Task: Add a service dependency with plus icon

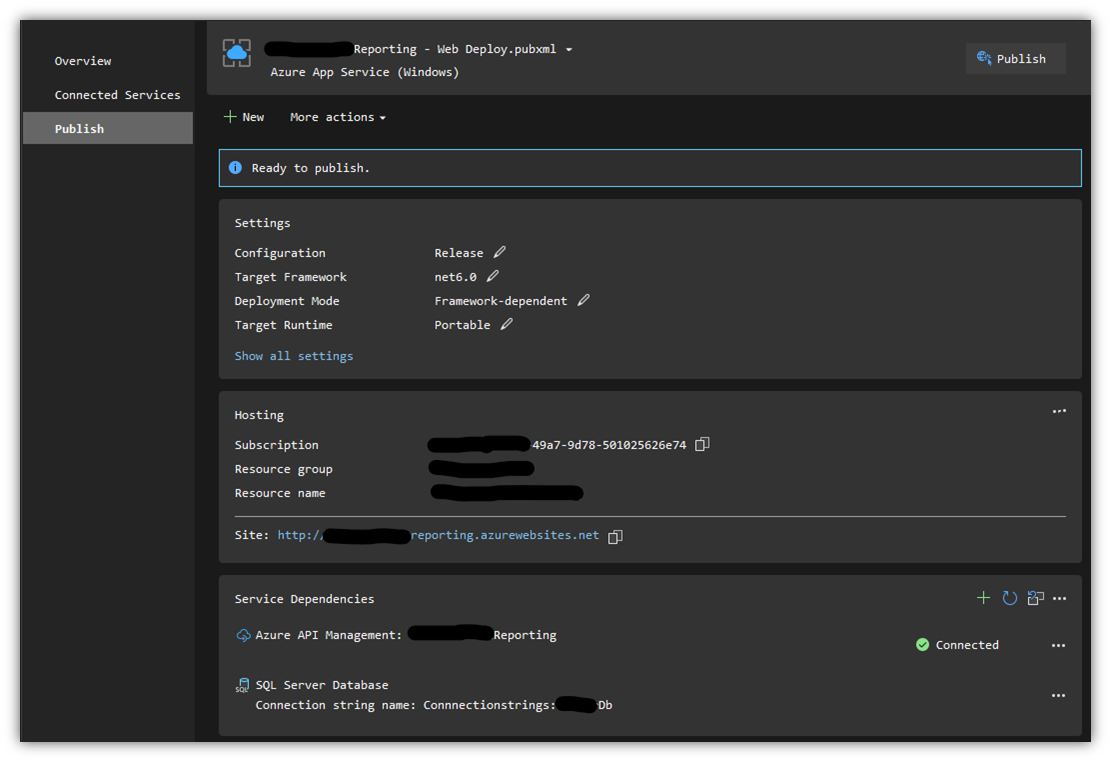Action: point(983,598)
